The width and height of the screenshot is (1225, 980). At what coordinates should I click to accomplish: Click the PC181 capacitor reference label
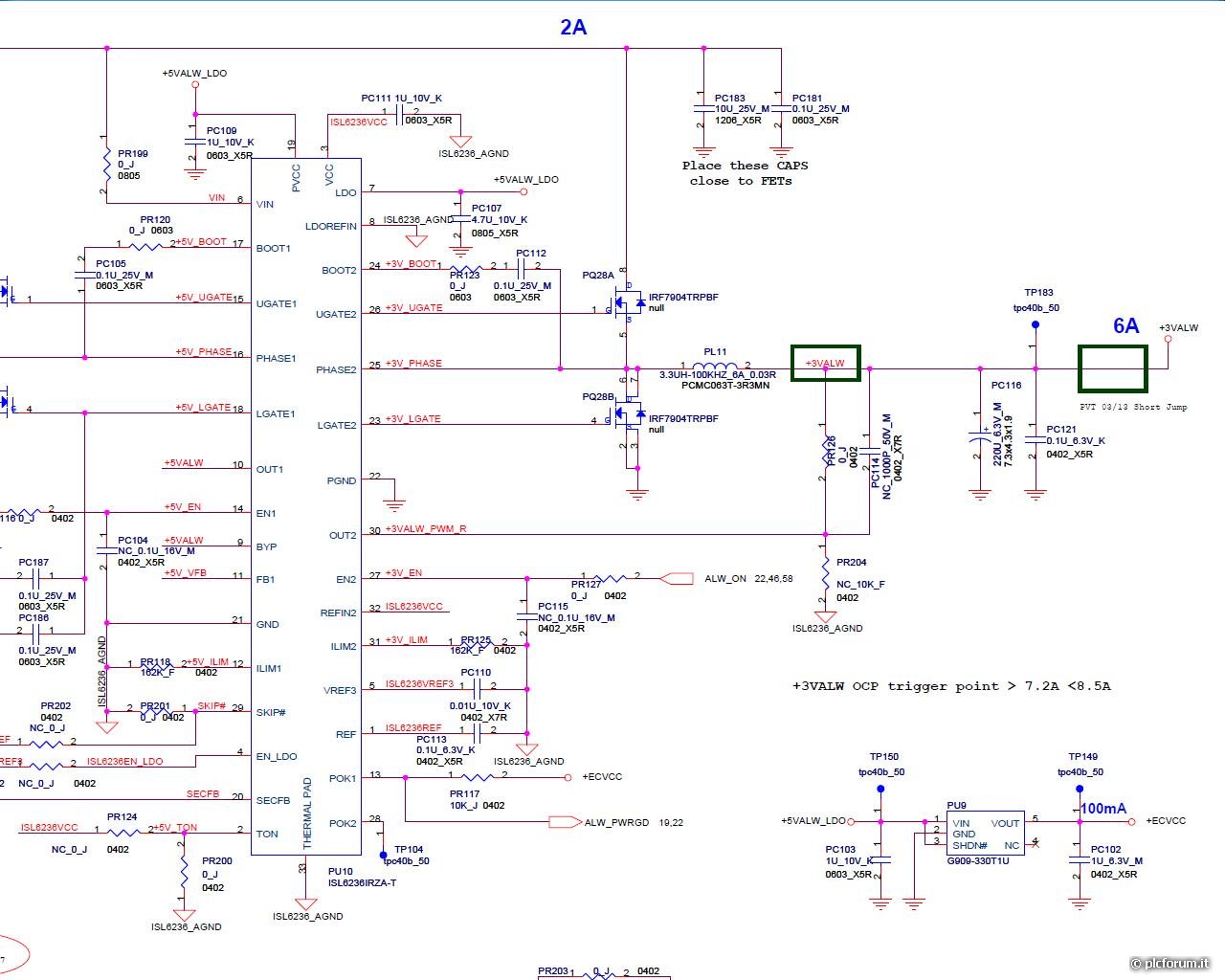pos(808,98)
